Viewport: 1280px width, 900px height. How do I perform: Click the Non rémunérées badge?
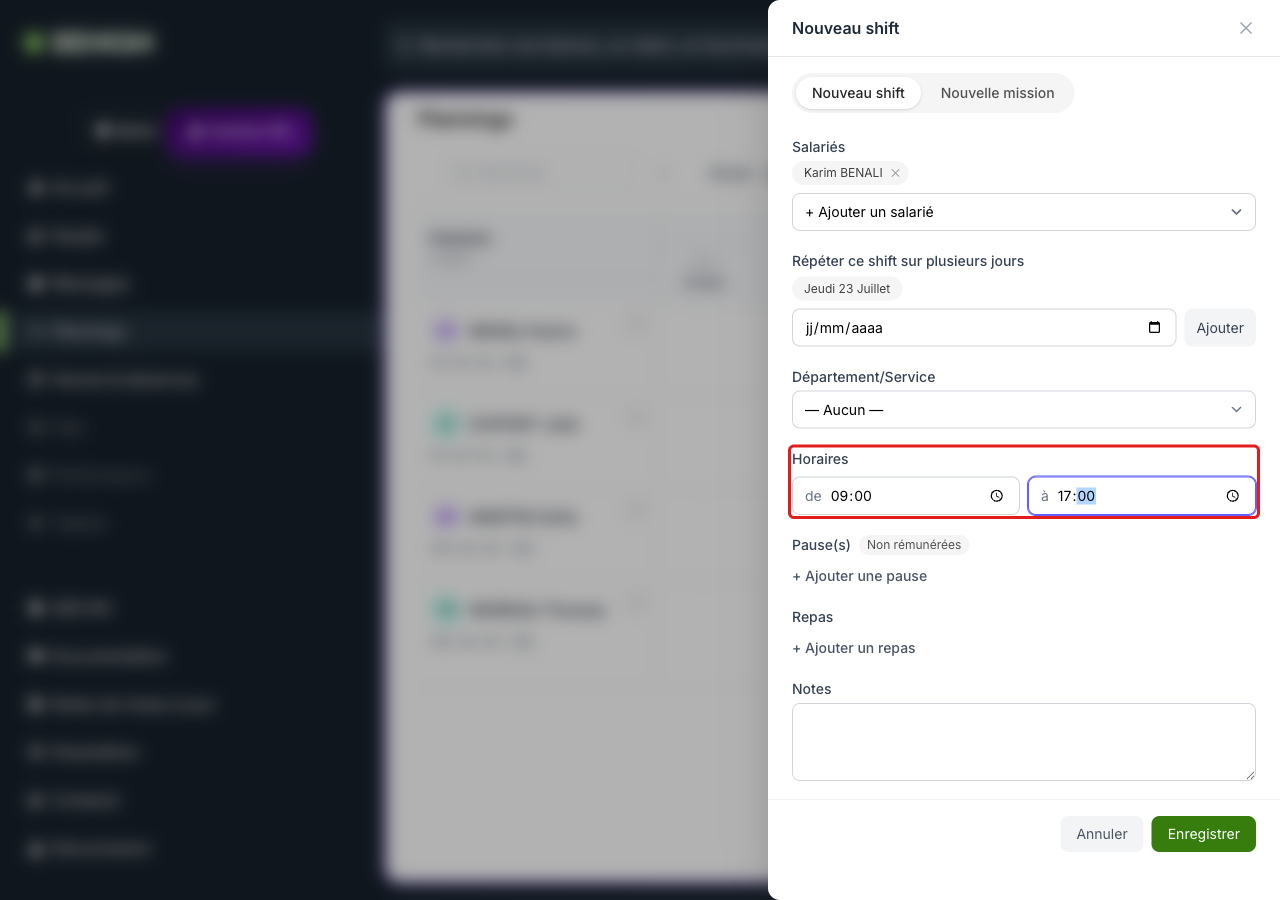tap(914, 545)
